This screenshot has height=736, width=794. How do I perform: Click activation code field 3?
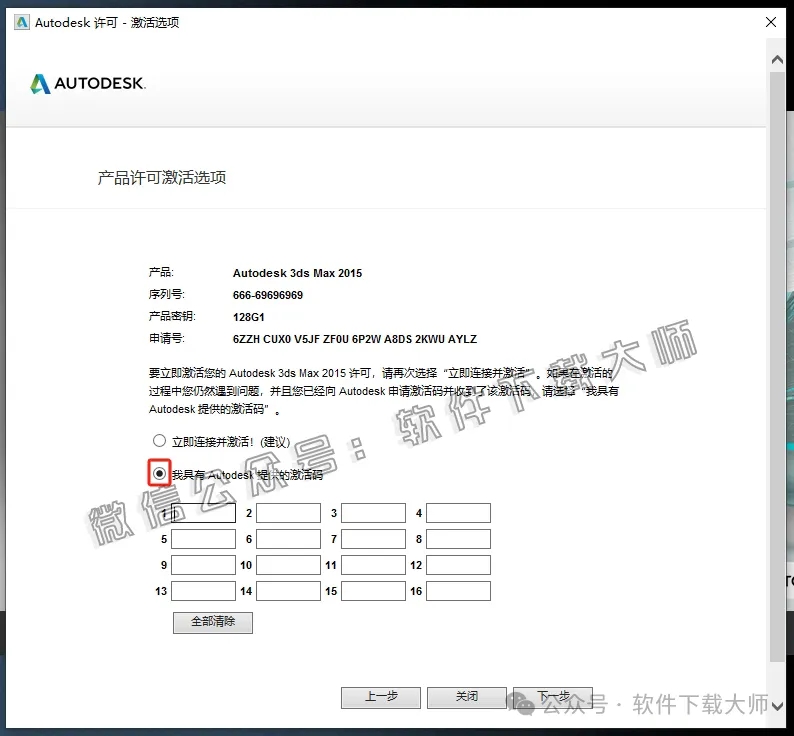[374, 513]
